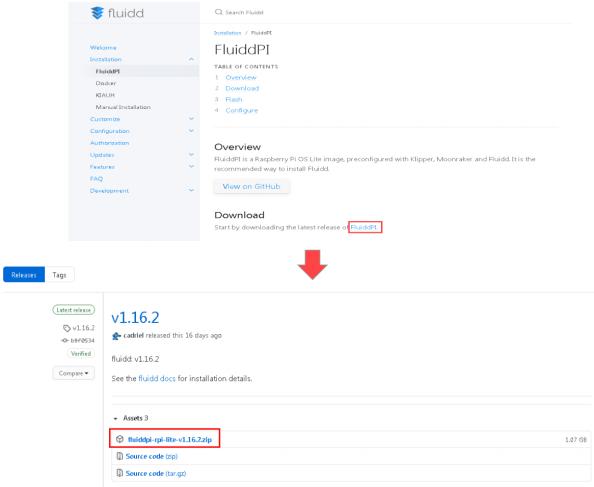The width and height of the screenshot is (594, 487).
Task: Collapse the Installation sidebar section
Action: [191, 59]
